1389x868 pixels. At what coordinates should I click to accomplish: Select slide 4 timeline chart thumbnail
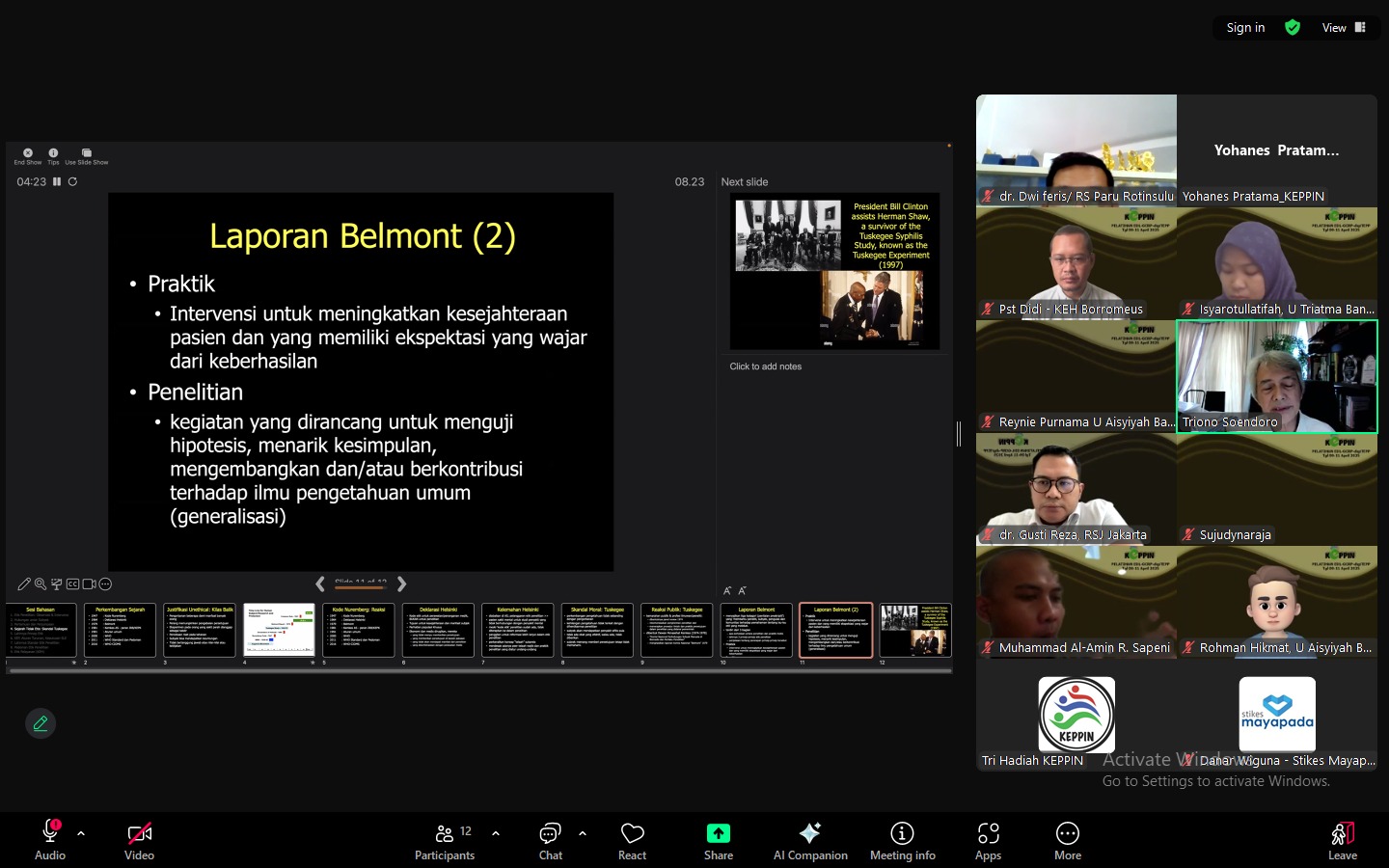click(x=279, y=631)
